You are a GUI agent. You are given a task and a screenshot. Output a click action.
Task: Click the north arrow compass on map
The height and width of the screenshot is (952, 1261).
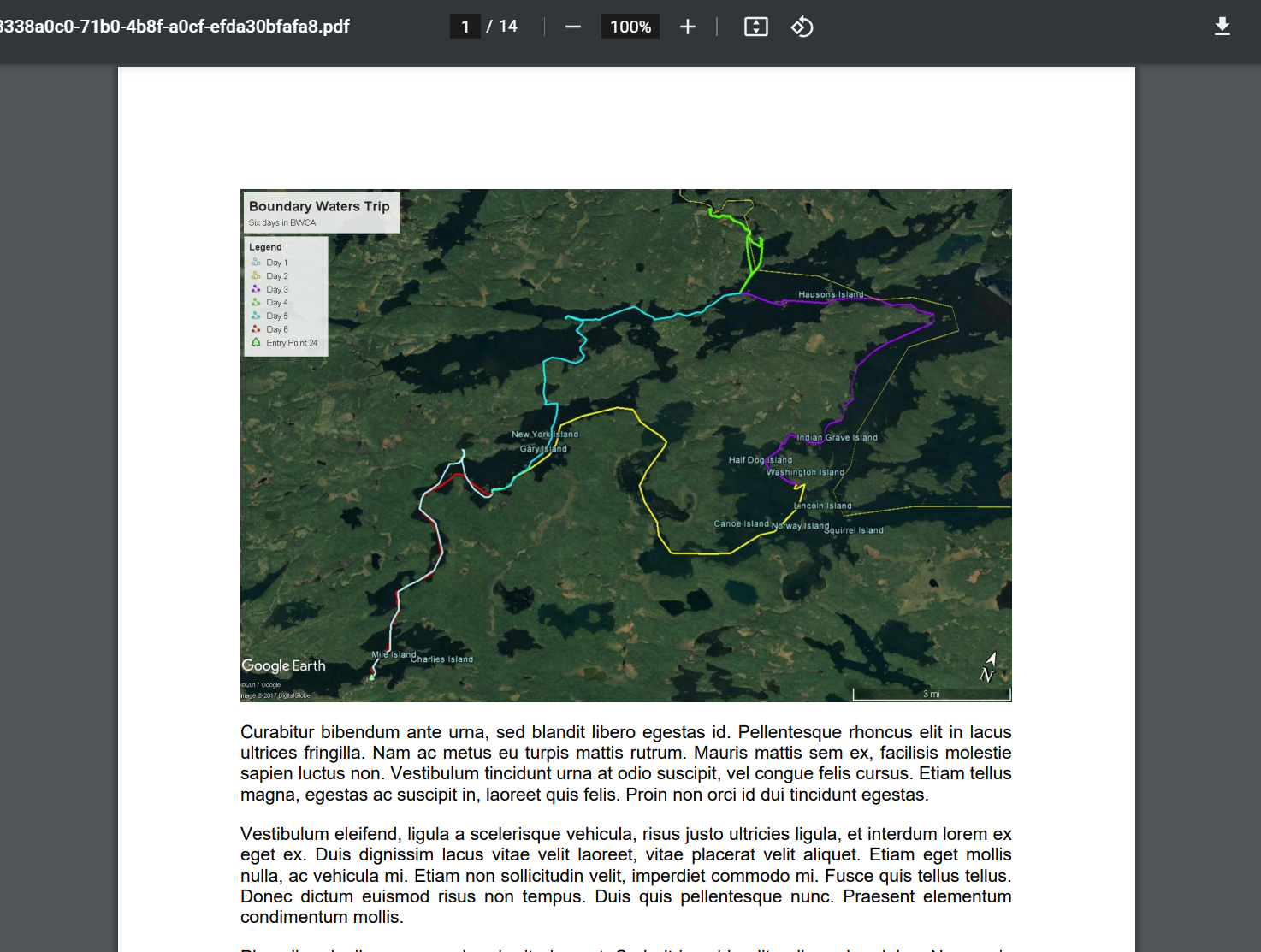tap(988, 667)
